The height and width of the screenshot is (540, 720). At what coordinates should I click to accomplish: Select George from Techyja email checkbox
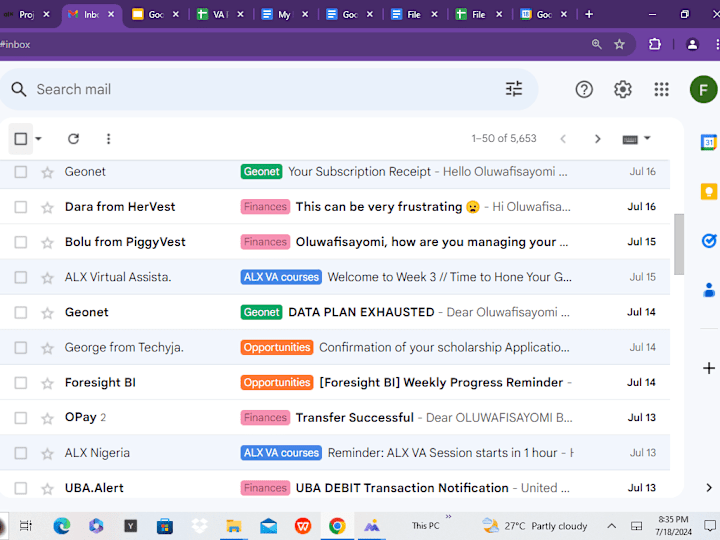pos(21,348)
